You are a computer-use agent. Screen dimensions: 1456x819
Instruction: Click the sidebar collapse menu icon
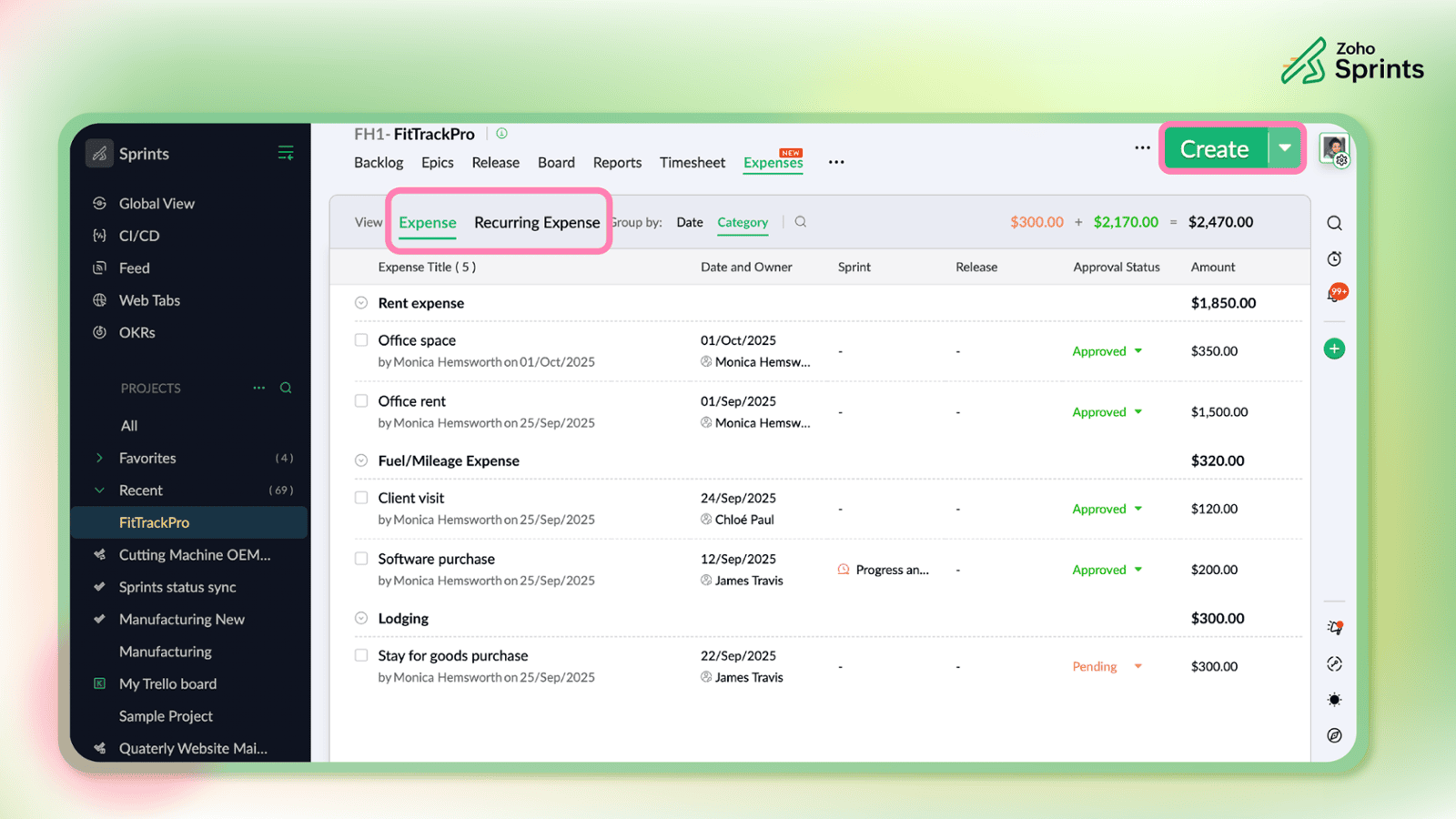point(286,153)
